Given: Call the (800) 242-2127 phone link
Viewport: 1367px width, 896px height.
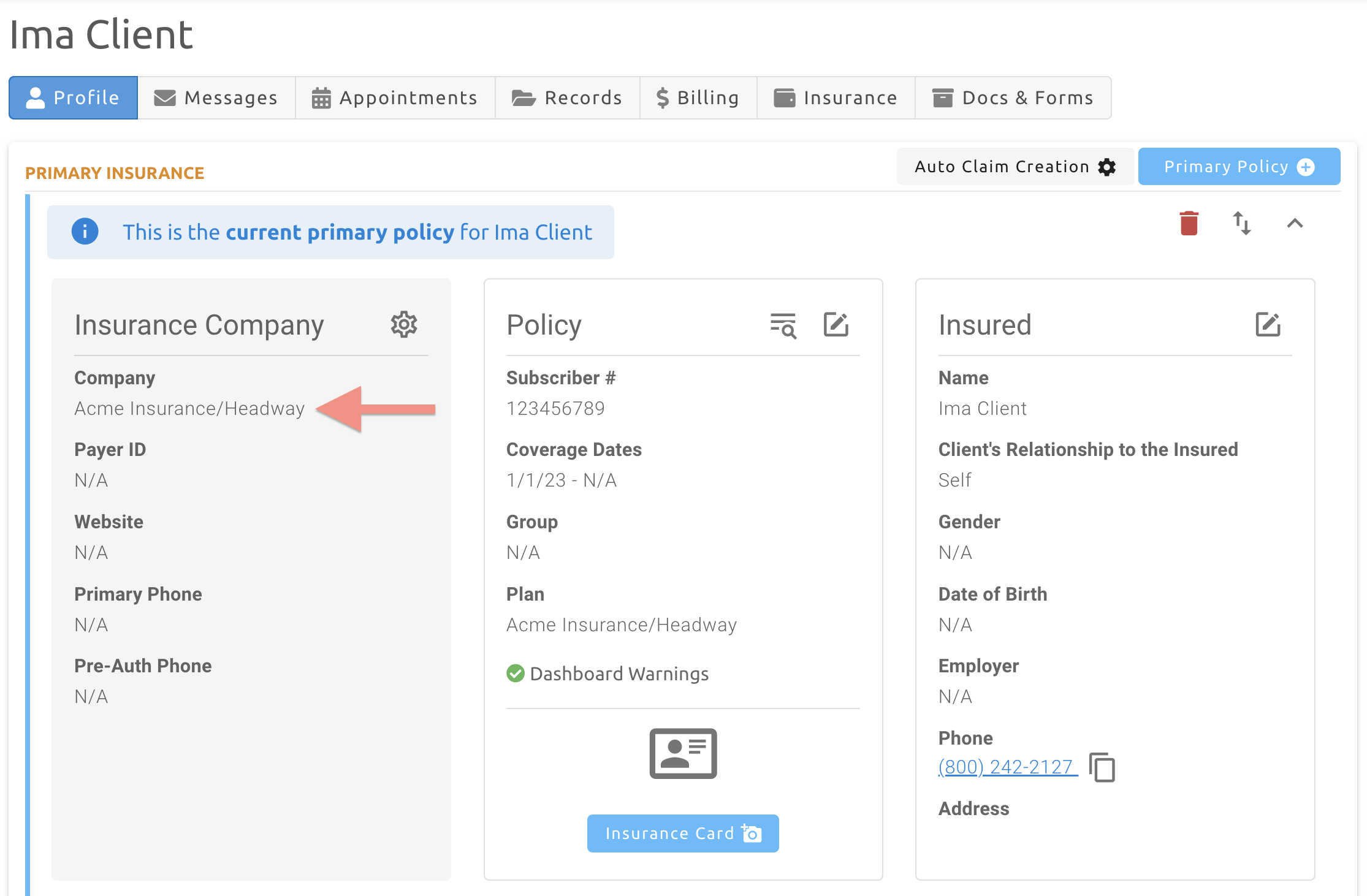Looking at the screenshot, I should pyautogui.click(x=1005, y=767).
